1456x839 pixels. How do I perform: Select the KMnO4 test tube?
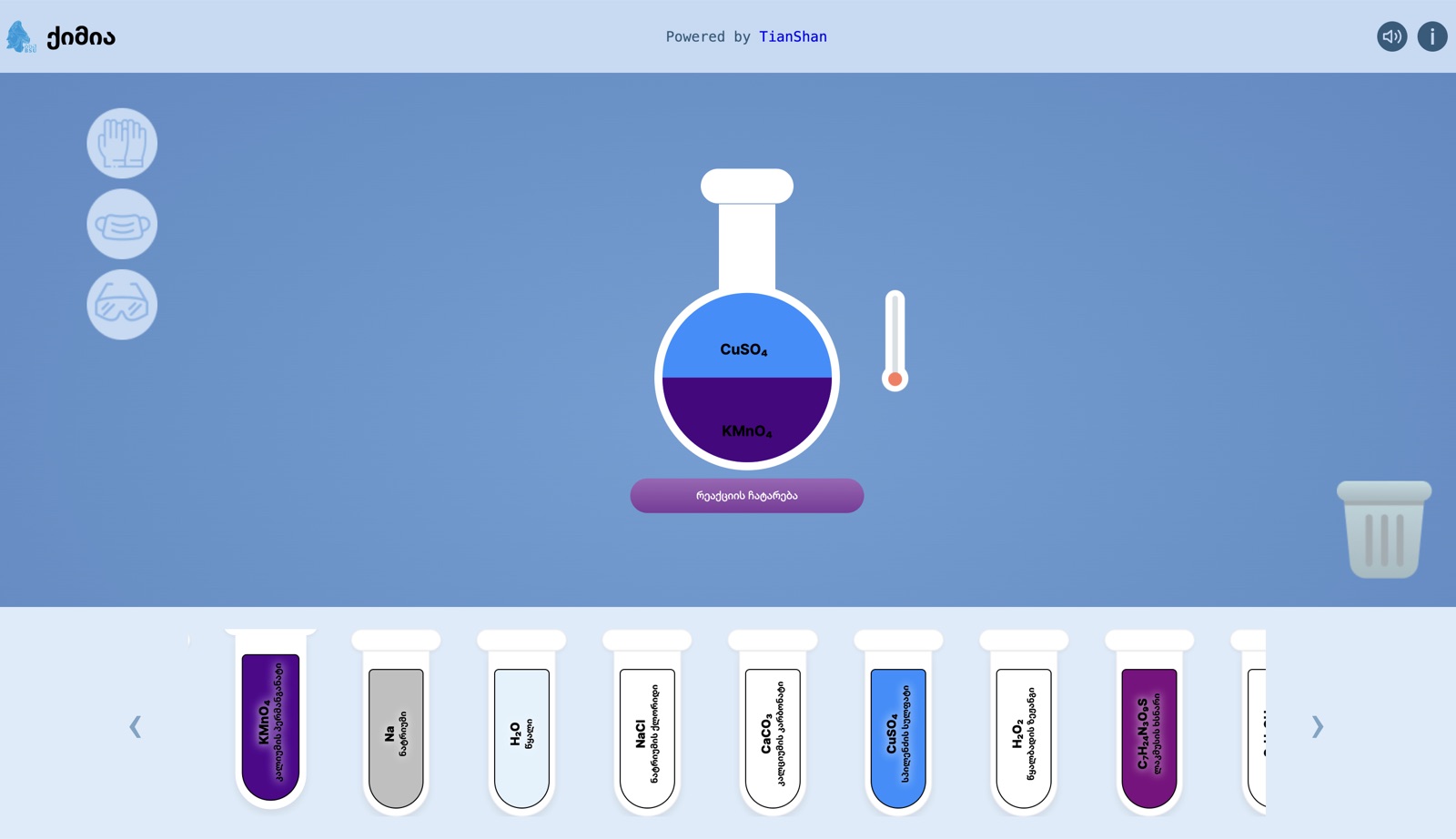tap(270, 719)
